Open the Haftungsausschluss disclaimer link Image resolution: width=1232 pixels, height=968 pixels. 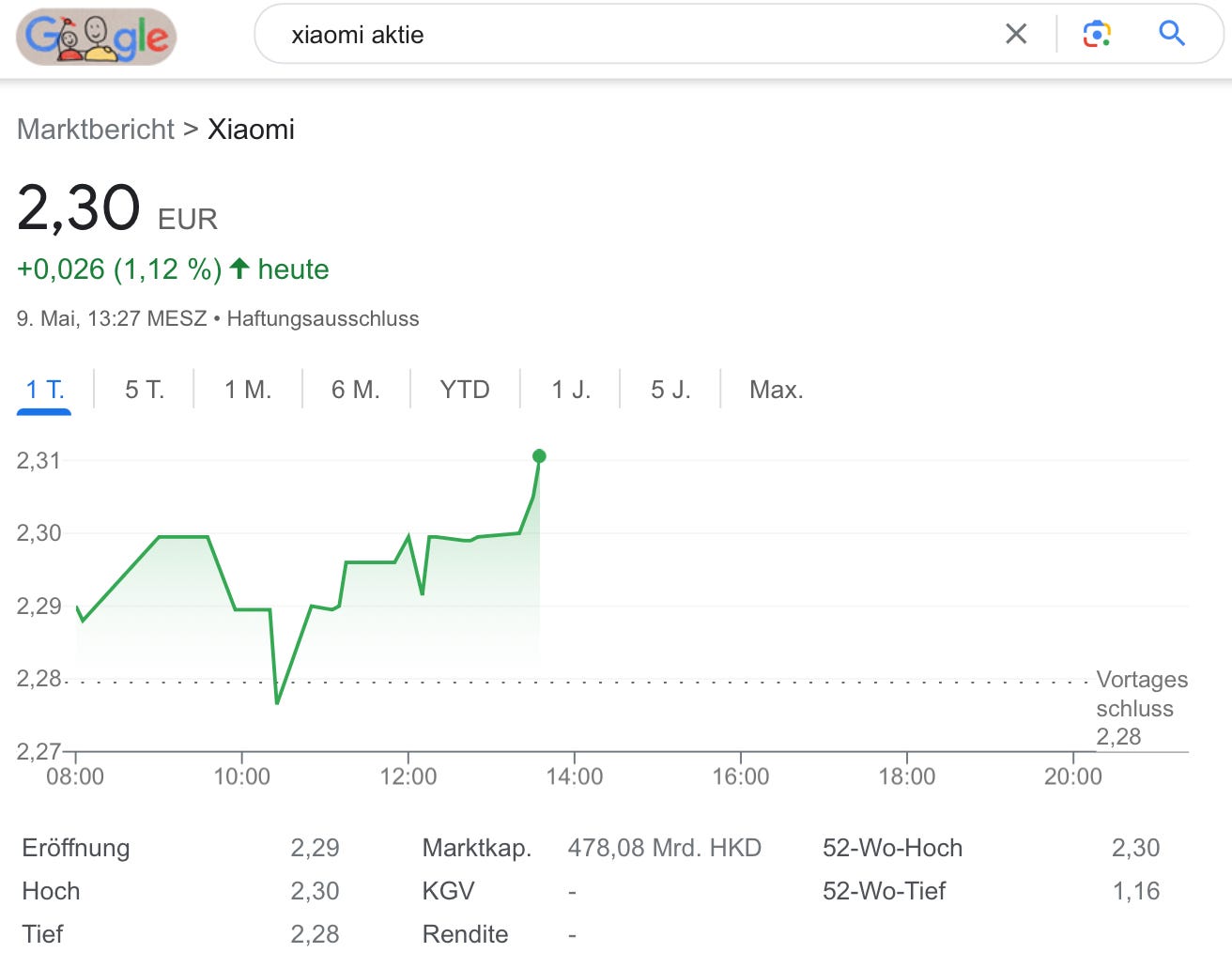coord(323,318)
